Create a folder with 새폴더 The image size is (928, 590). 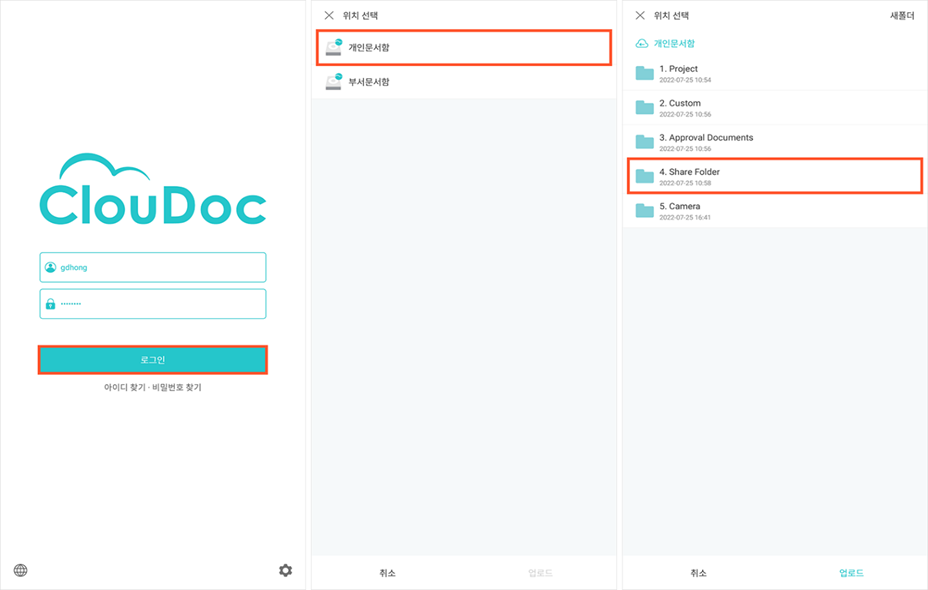[x=902, y=16]
